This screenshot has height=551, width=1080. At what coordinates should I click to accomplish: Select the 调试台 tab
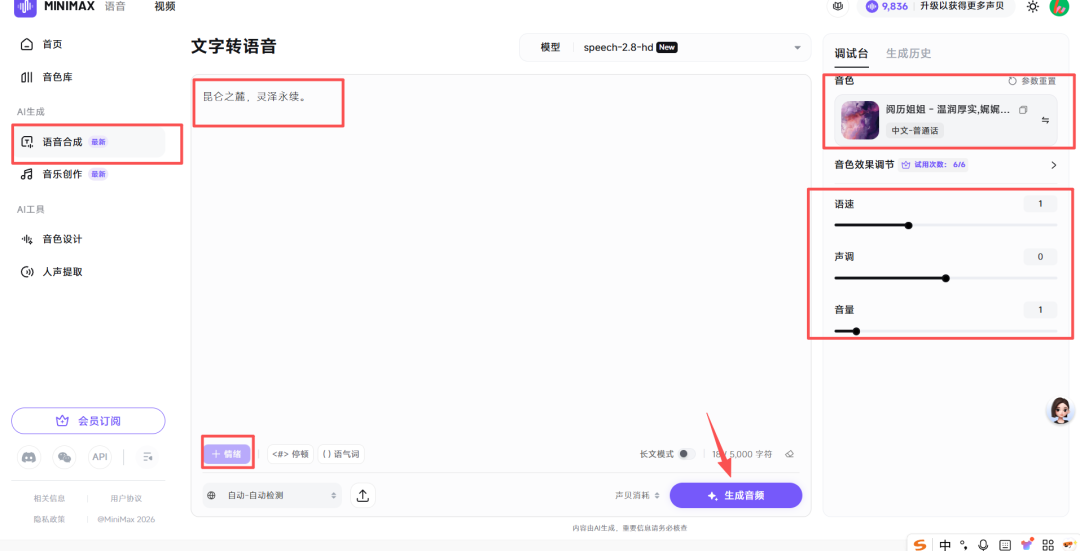coord(851,53)
